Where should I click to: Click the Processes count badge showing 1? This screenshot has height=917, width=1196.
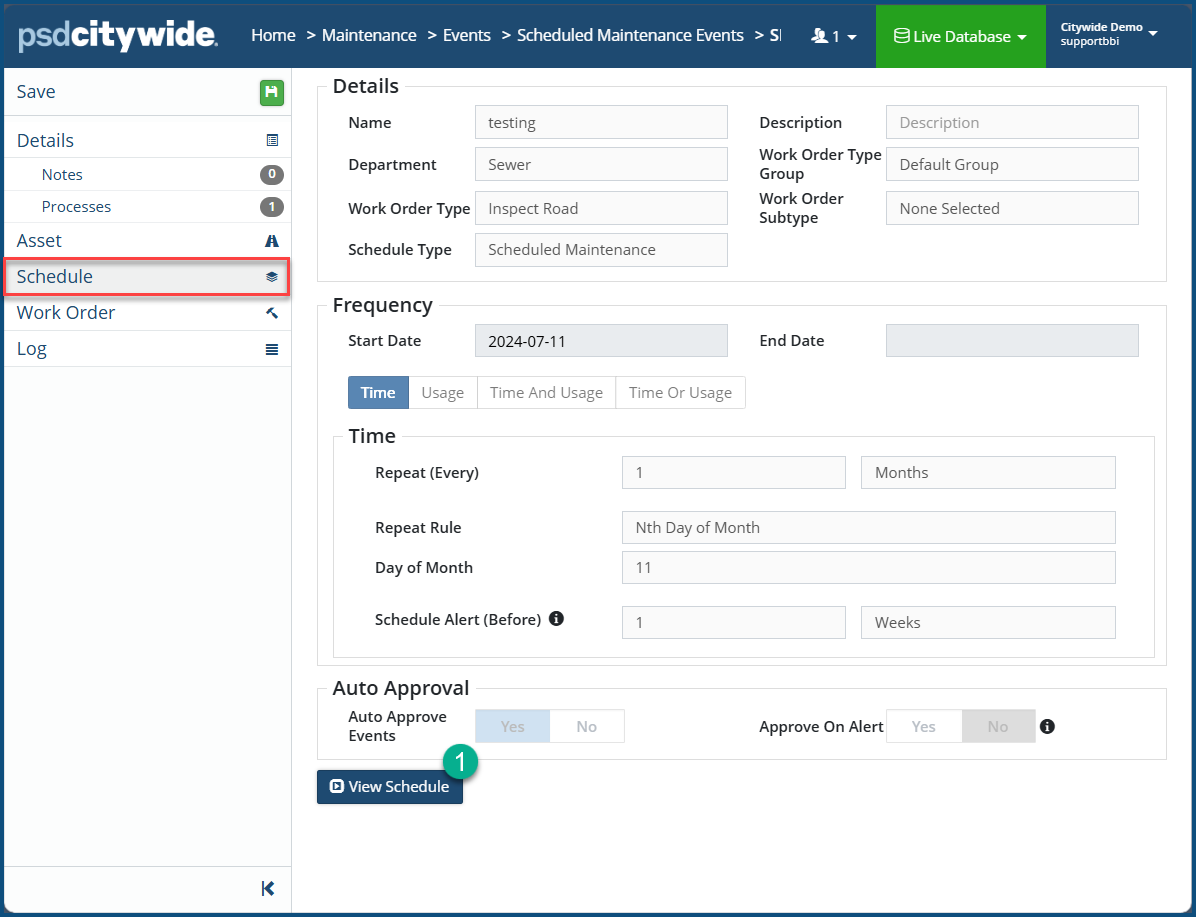(272, 207)
